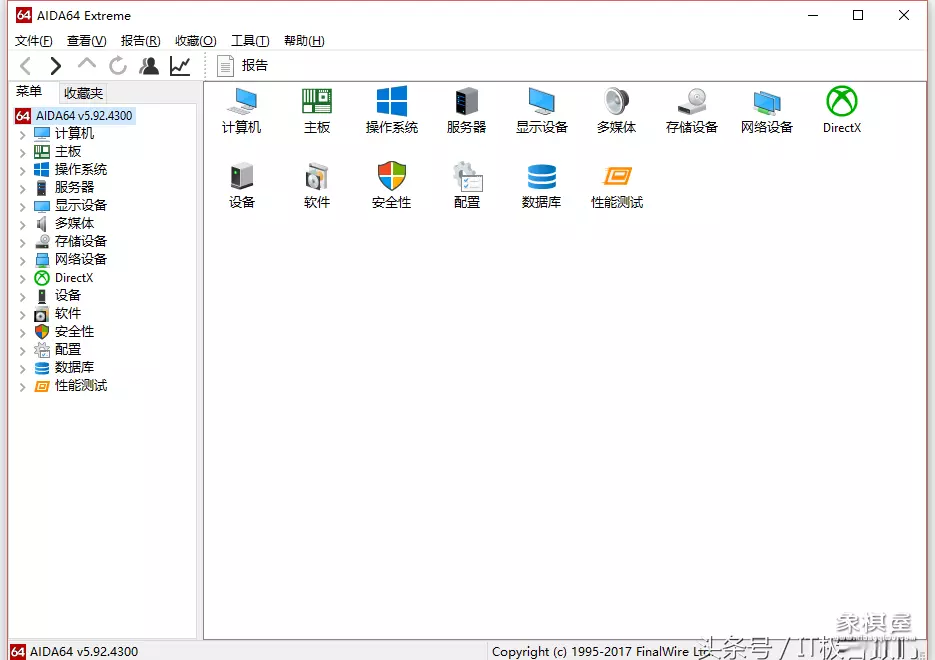Expand the 多媒体 tree node
This screenshot has height=660, width=935.
pos(23,225)
